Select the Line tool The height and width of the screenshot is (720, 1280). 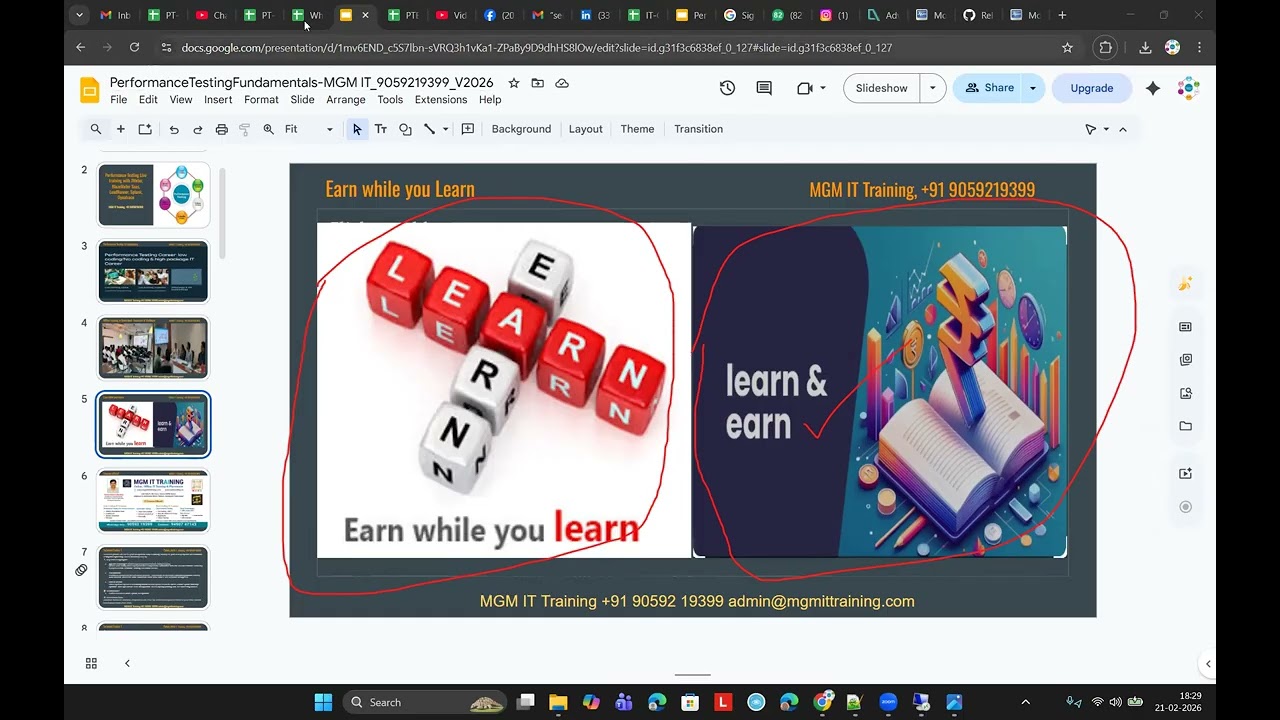point(429,129)
